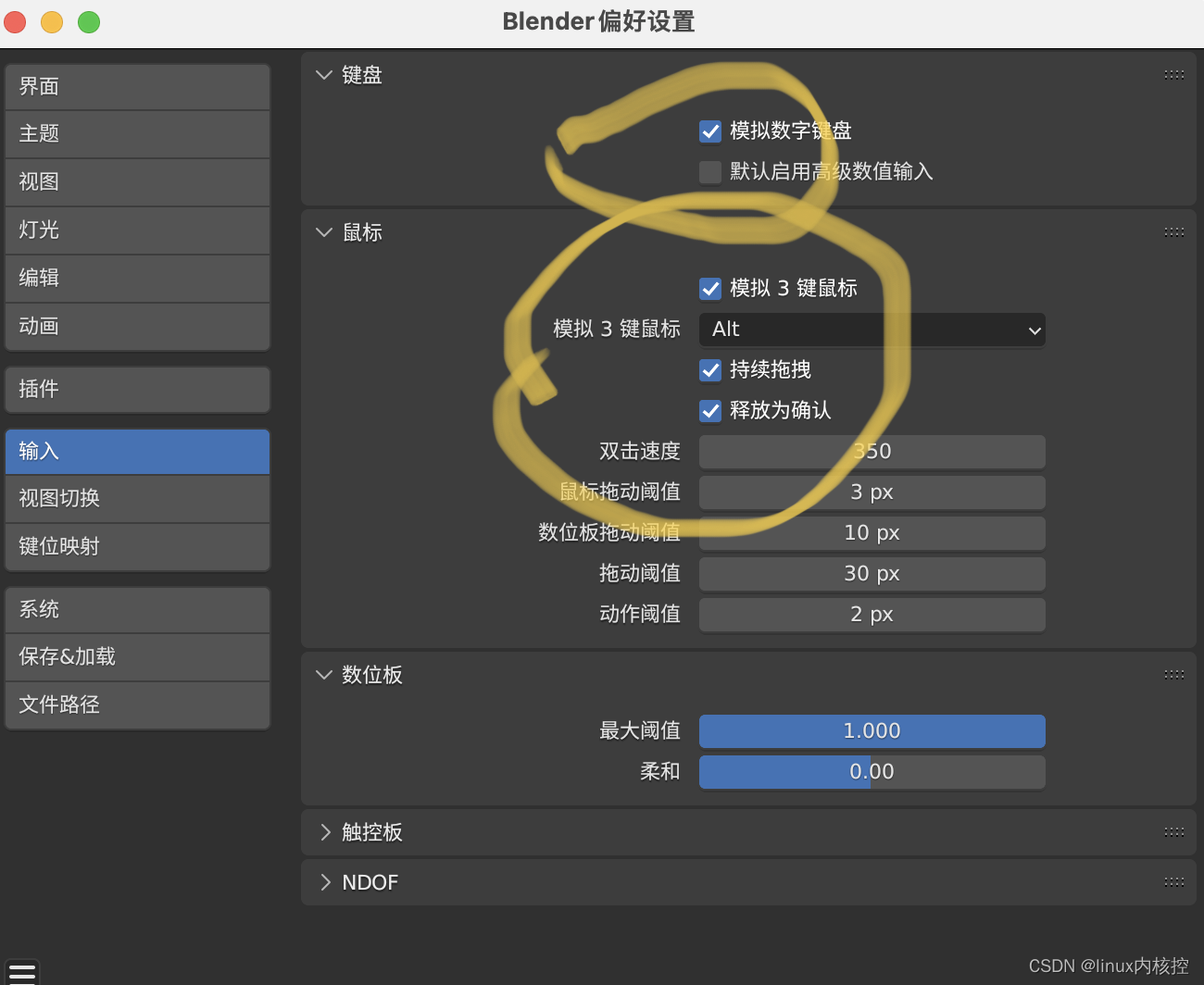Image resolution: width=1204 pixels, height=985 pixels.
Task: Open the Alt modifier dropdown
Action: coord(872,330)
